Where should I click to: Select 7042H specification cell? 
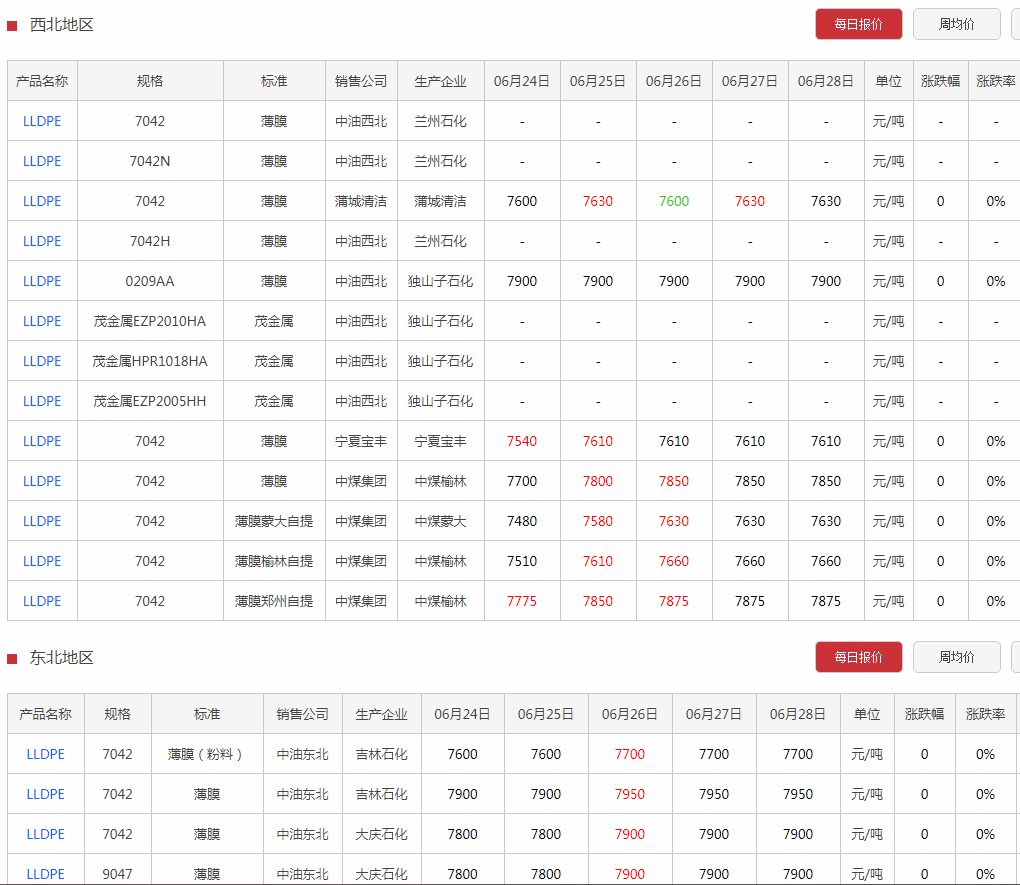[150, 241]
